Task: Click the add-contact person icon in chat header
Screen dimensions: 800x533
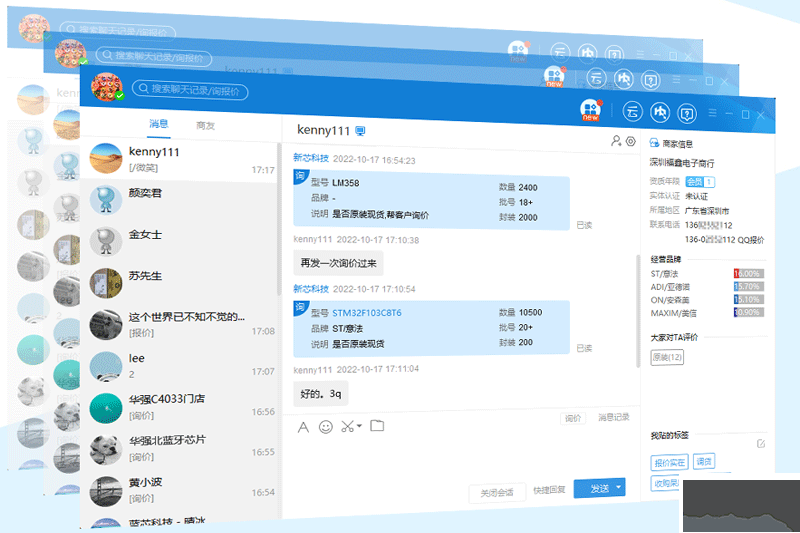Action: tap(616, 140)
